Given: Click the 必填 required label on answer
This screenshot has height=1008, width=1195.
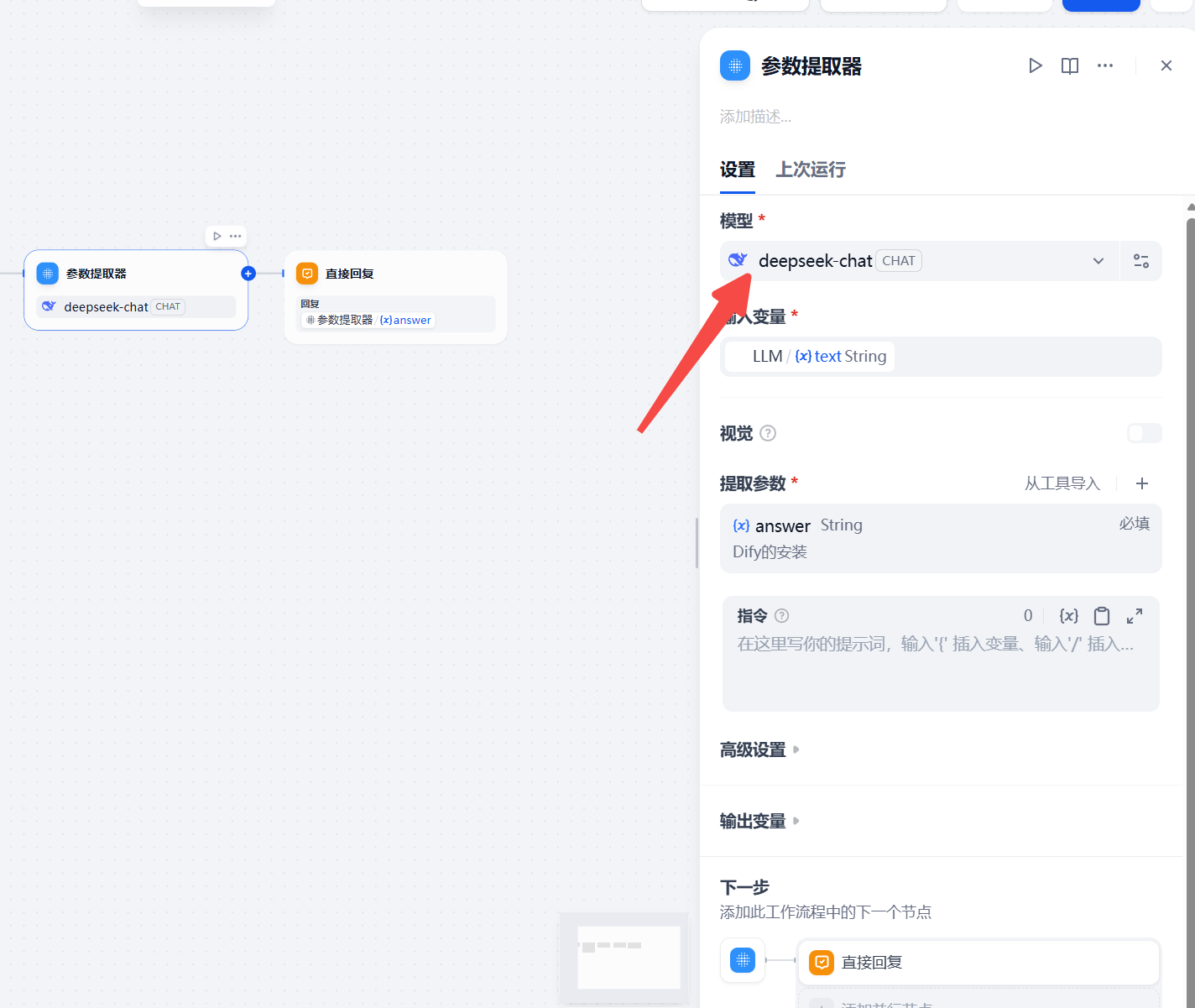Looking at the screenshot, I should click(x=1135, y=524).
